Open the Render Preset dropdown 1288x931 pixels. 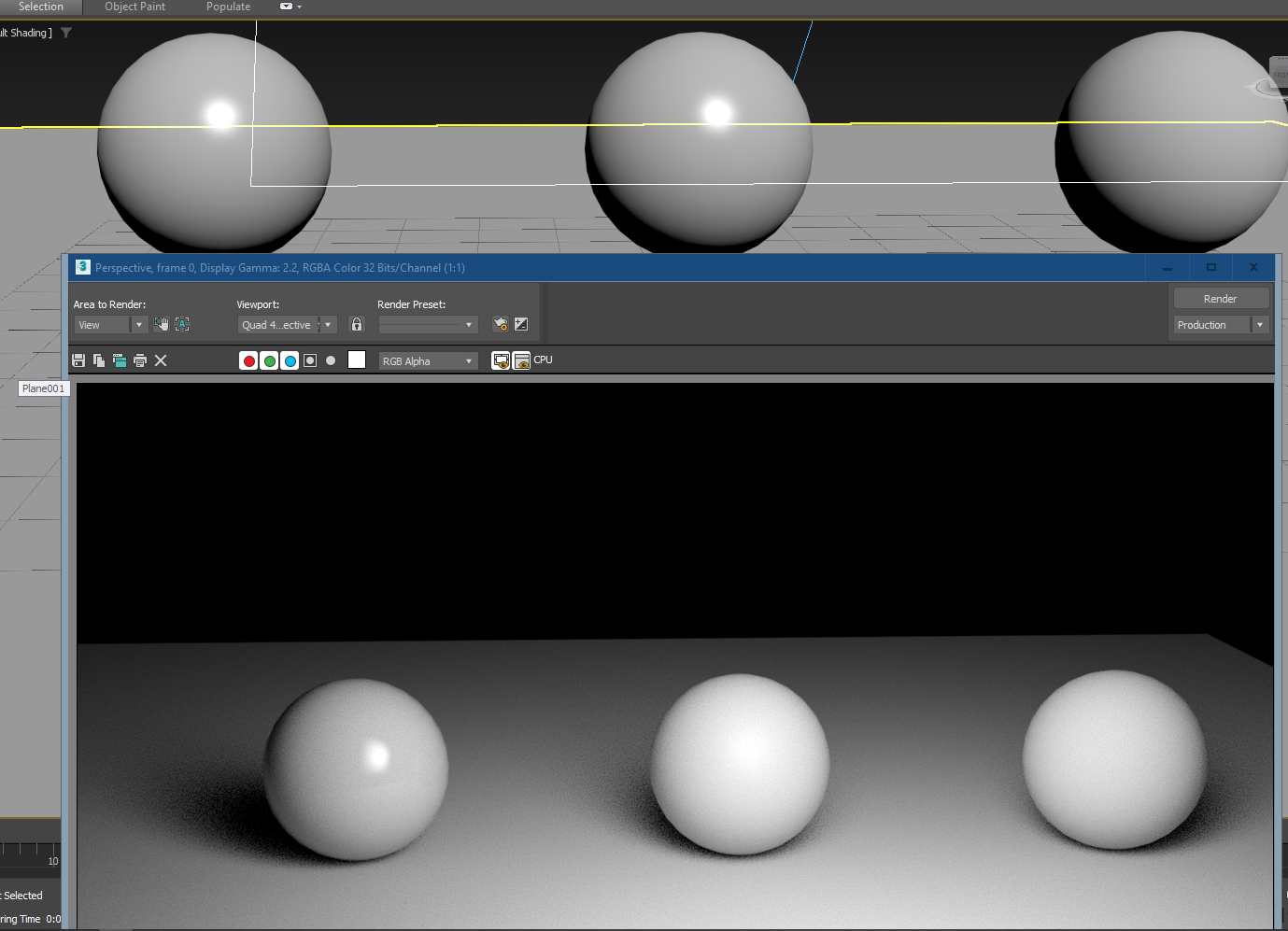point(467,324)
